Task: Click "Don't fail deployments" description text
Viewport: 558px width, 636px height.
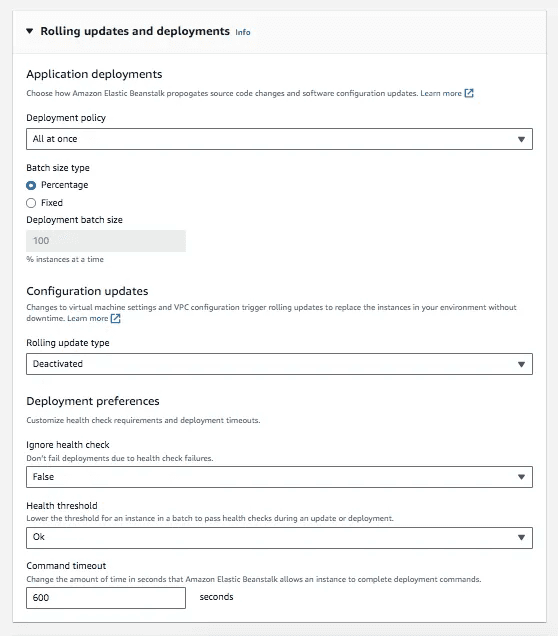Action: 120,458
